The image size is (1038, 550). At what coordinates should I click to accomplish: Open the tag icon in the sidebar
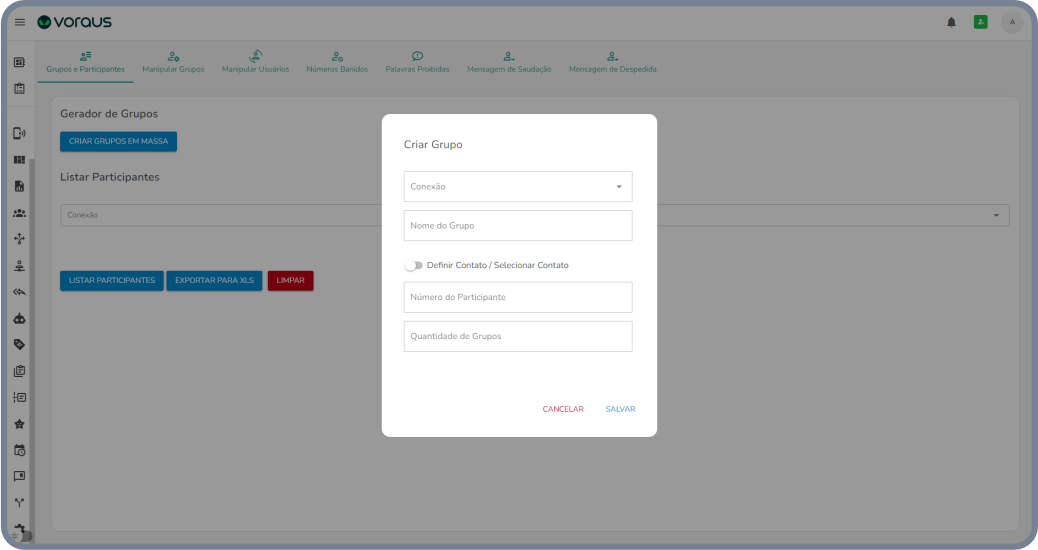[x=19, y=344]
